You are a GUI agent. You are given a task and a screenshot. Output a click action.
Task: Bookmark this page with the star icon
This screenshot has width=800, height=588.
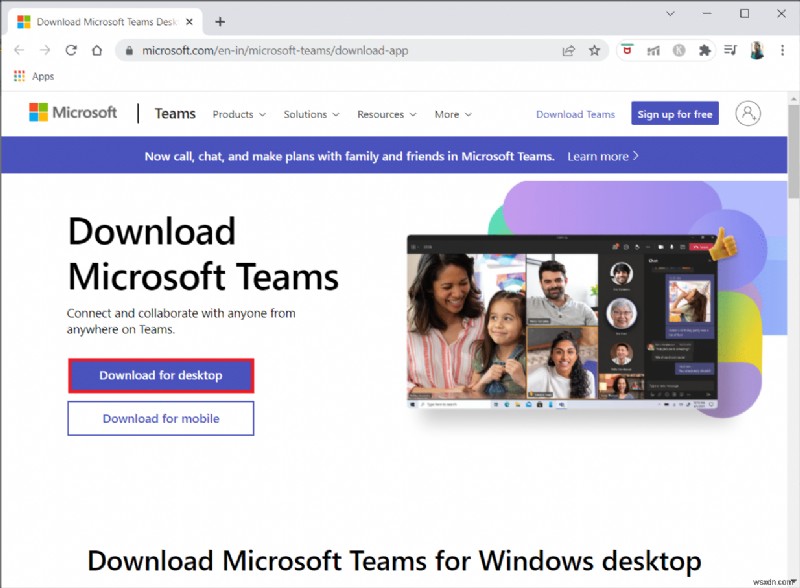(x=594, y=51)
